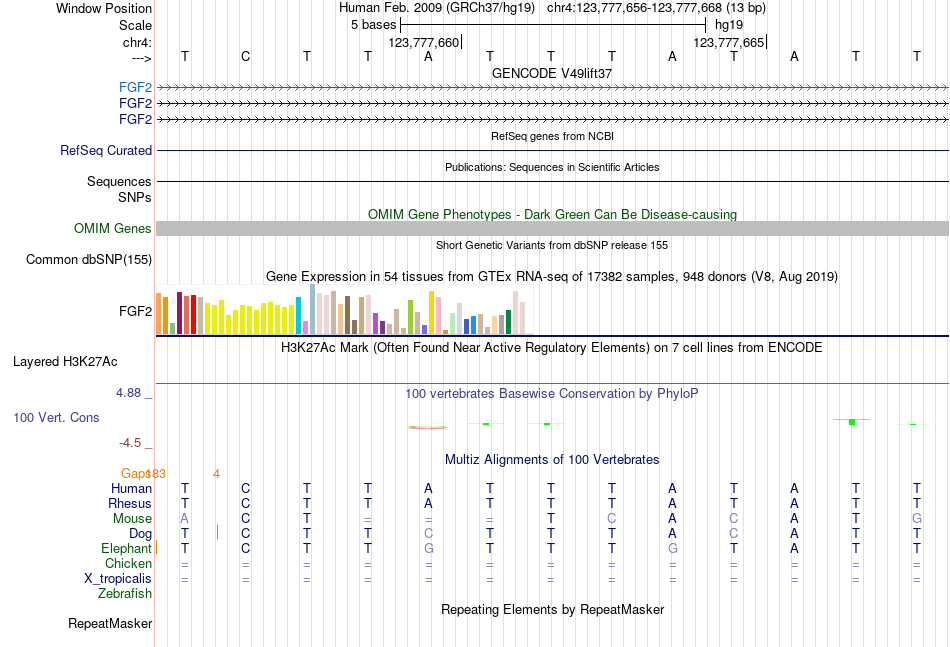Click 100 vertebrates Basewise Conservation by PhyloP title

tap(552, 394)
